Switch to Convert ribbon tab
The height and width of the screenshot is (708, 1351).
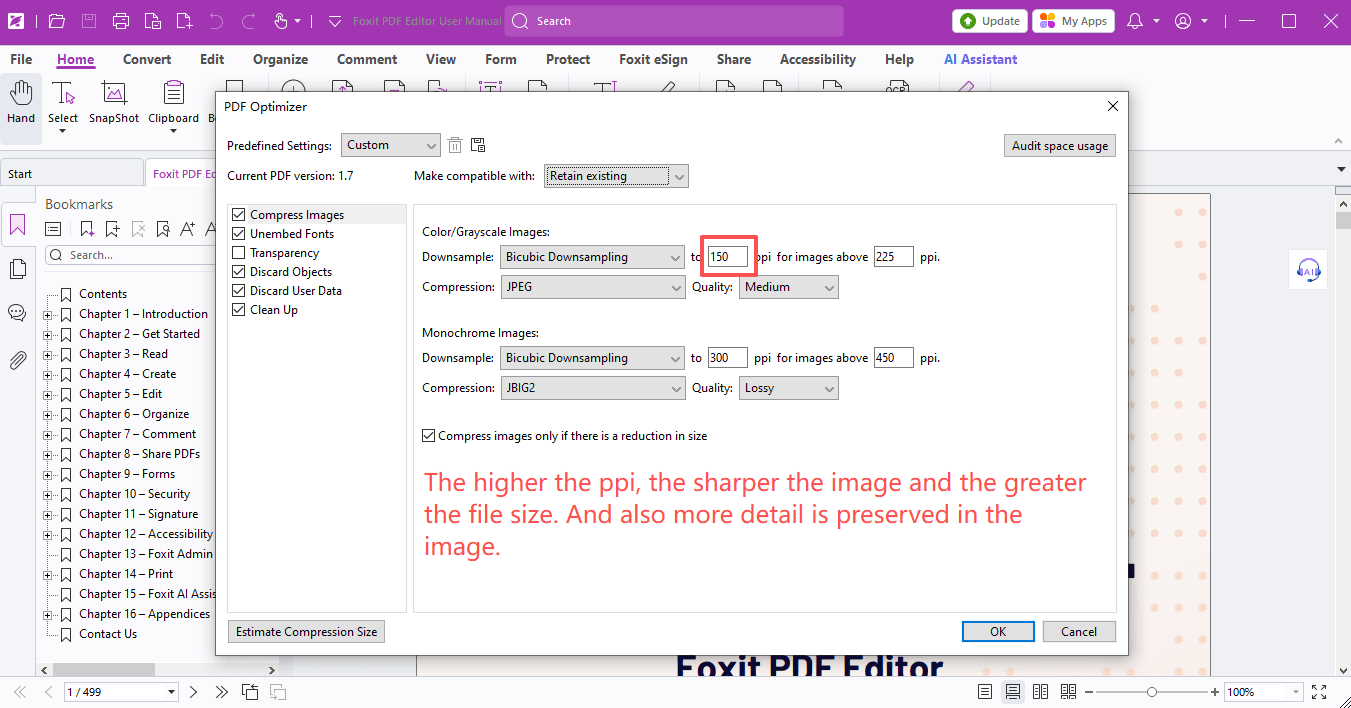[x=147, y=59]
